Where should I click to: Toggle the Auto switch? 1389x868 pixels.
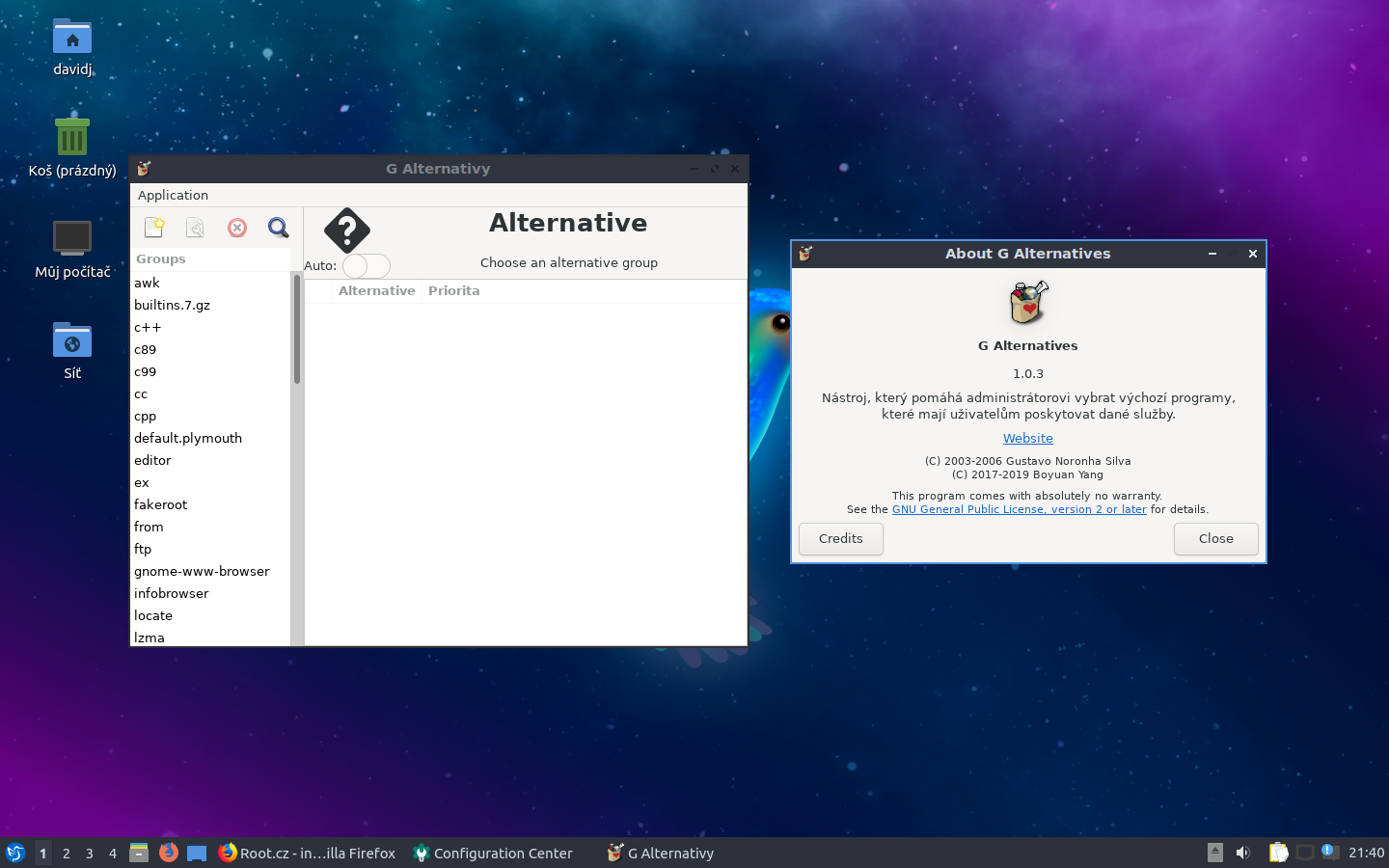[x=366, y=266]
